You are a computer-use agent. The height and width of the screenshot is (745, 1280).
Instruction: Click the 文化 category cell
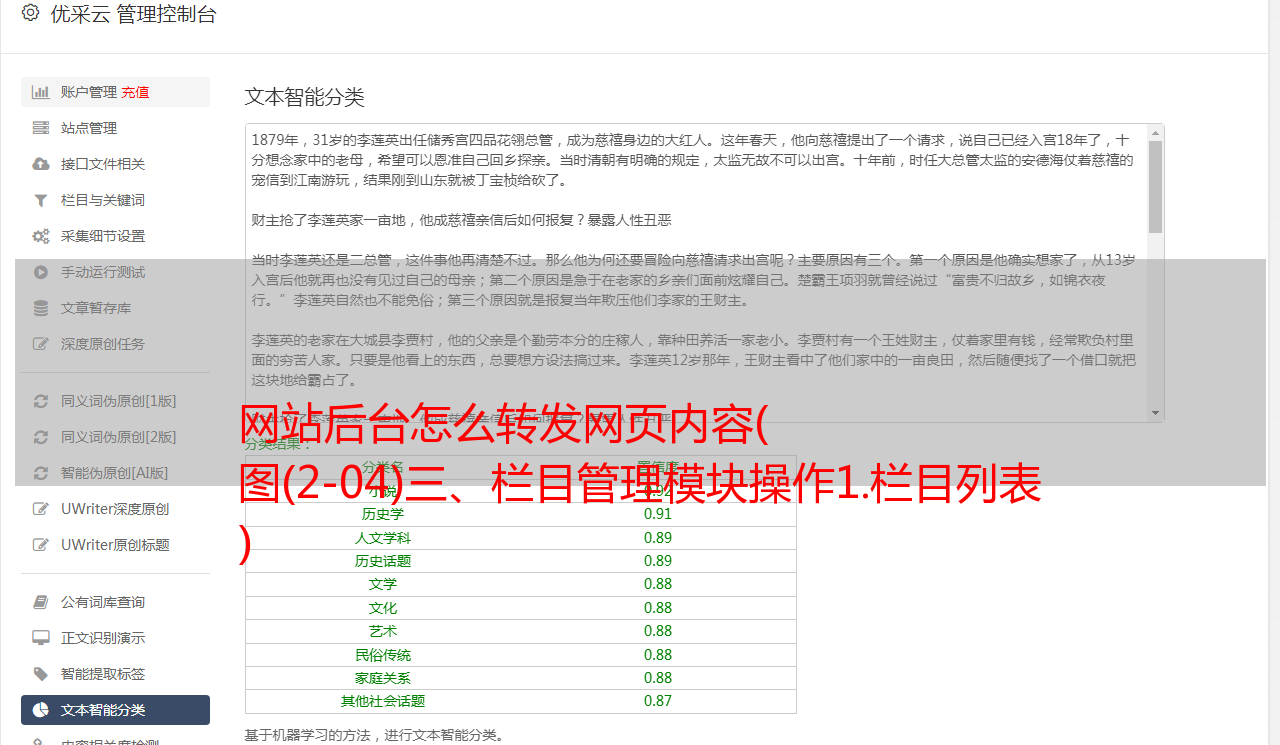pyautogui.click(x=383, y=608)
